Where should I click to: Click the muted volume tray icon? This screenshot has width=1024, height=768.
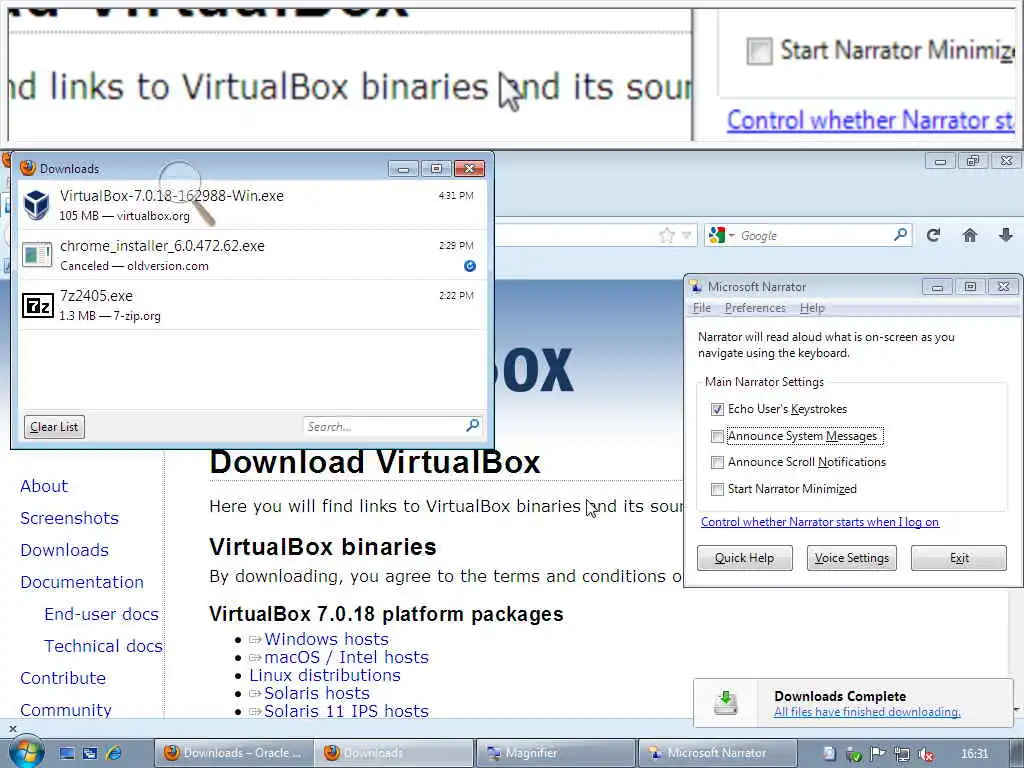[x=925, y=754]
